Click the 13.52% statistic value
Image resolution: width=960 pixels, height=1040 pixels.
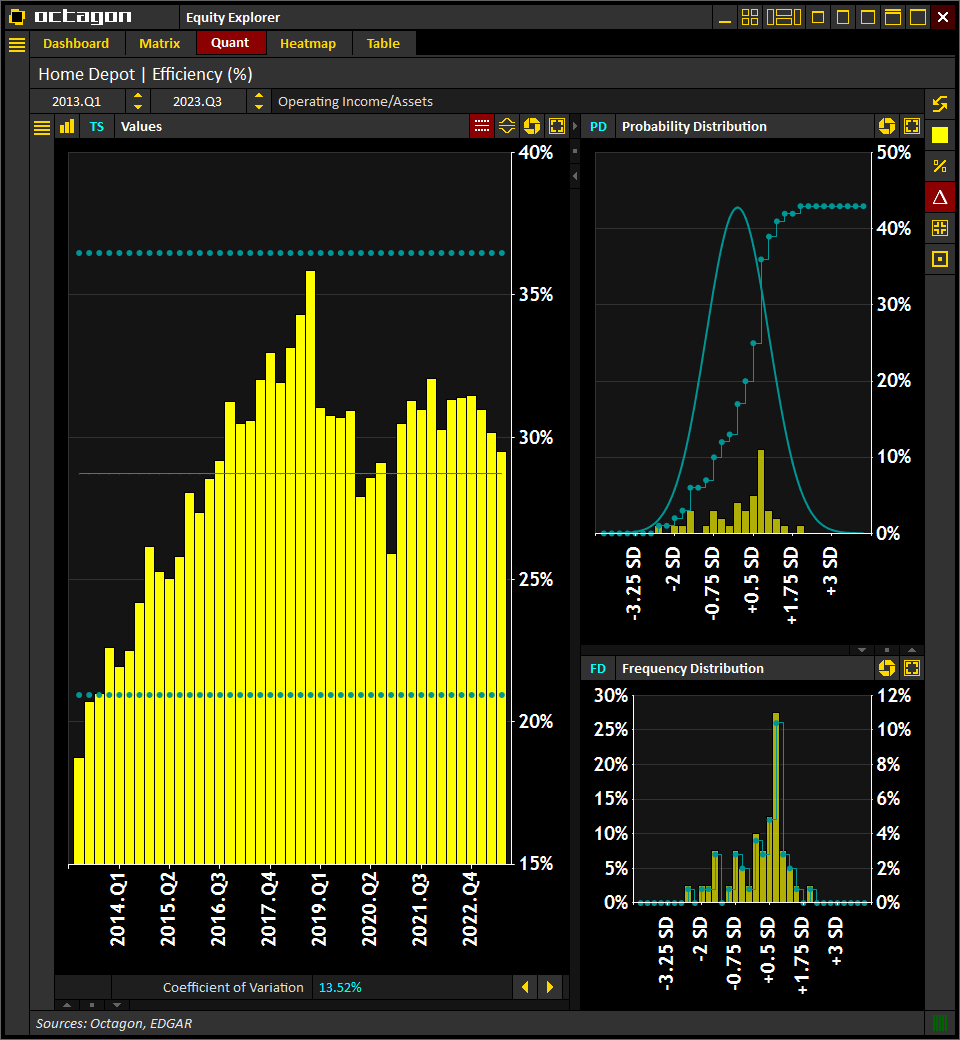(x=340, y=988)
